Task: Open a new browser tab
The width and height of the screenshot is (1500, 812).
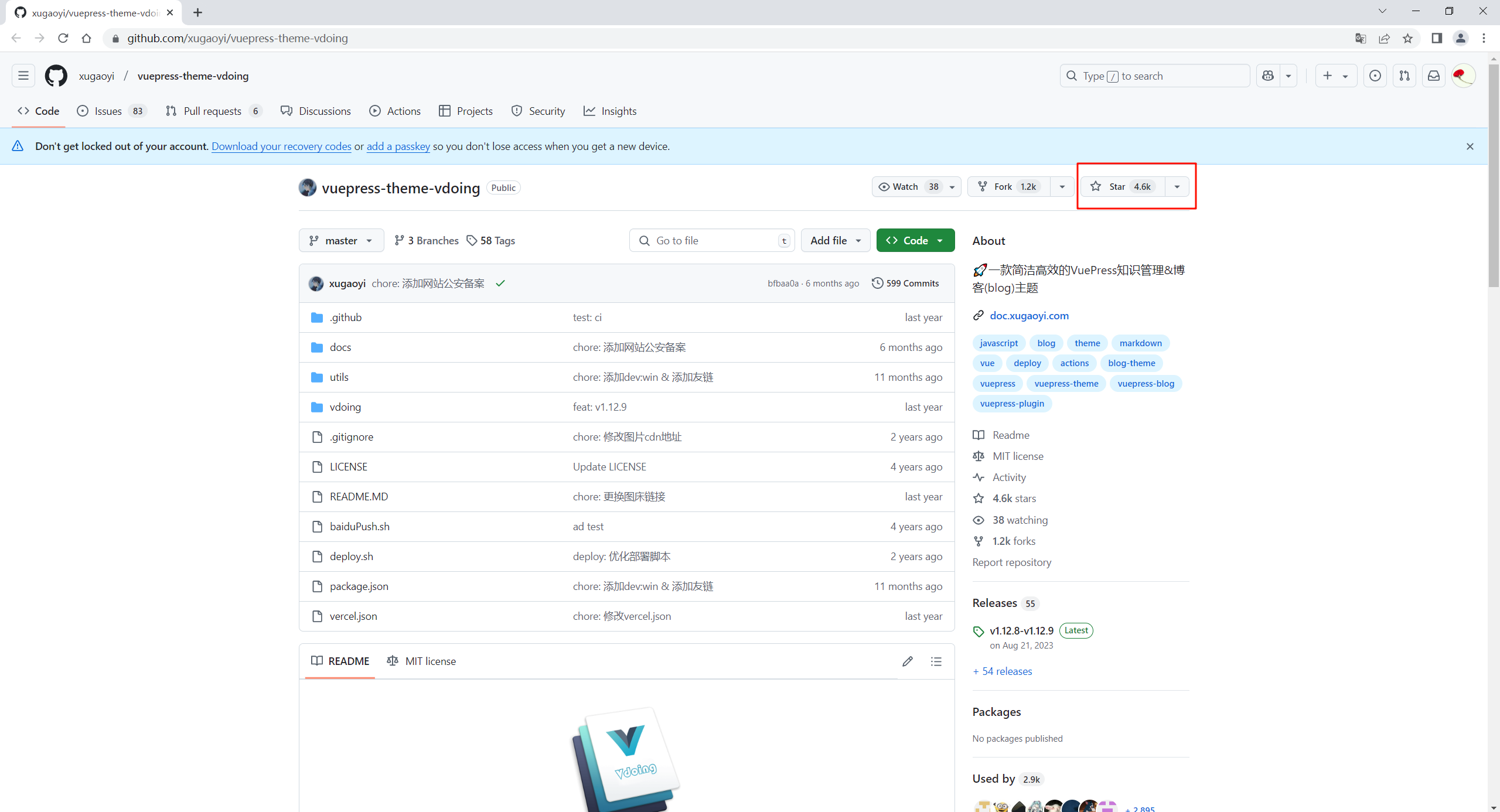Action: pos(198,12)
